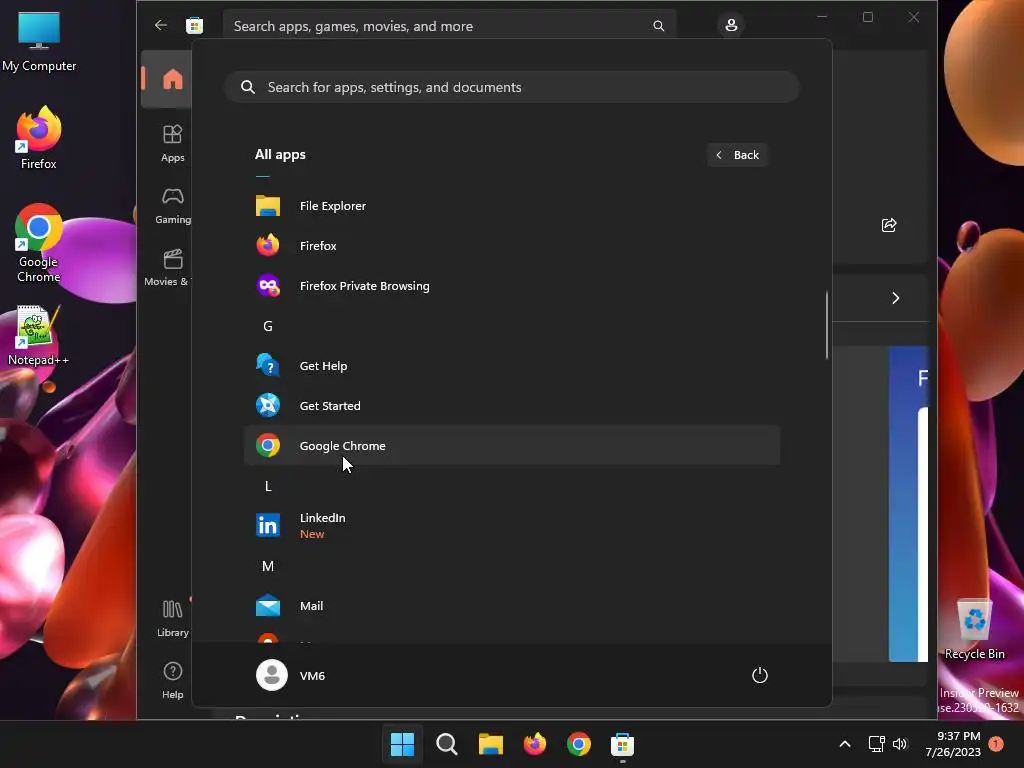Go back in Microsoft Store window
The height and width of the screenshot is (768, 1024).
(x=161, y=25)
